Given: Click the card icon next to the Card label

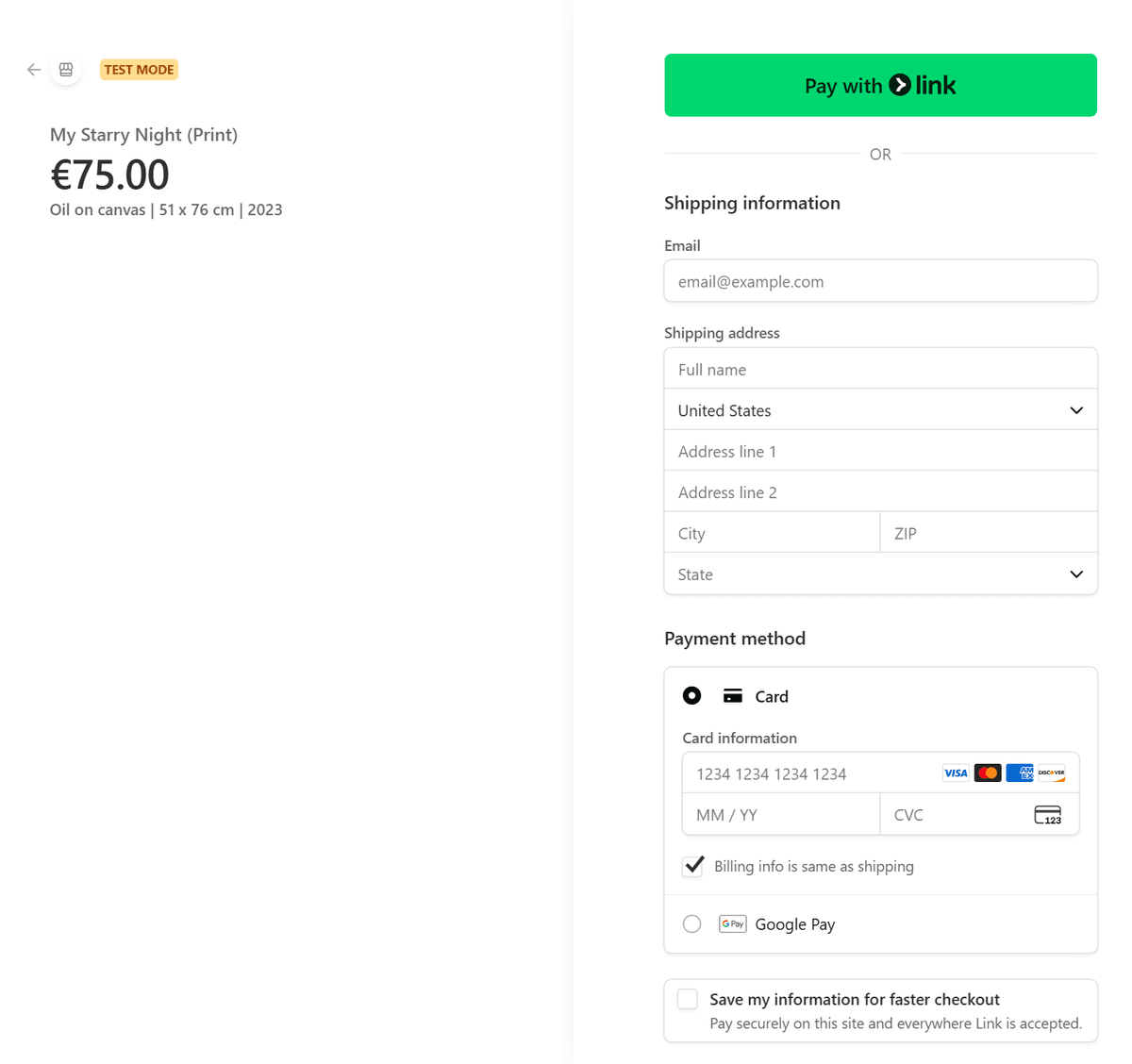Looking at the screenshot, I should 732,695.
